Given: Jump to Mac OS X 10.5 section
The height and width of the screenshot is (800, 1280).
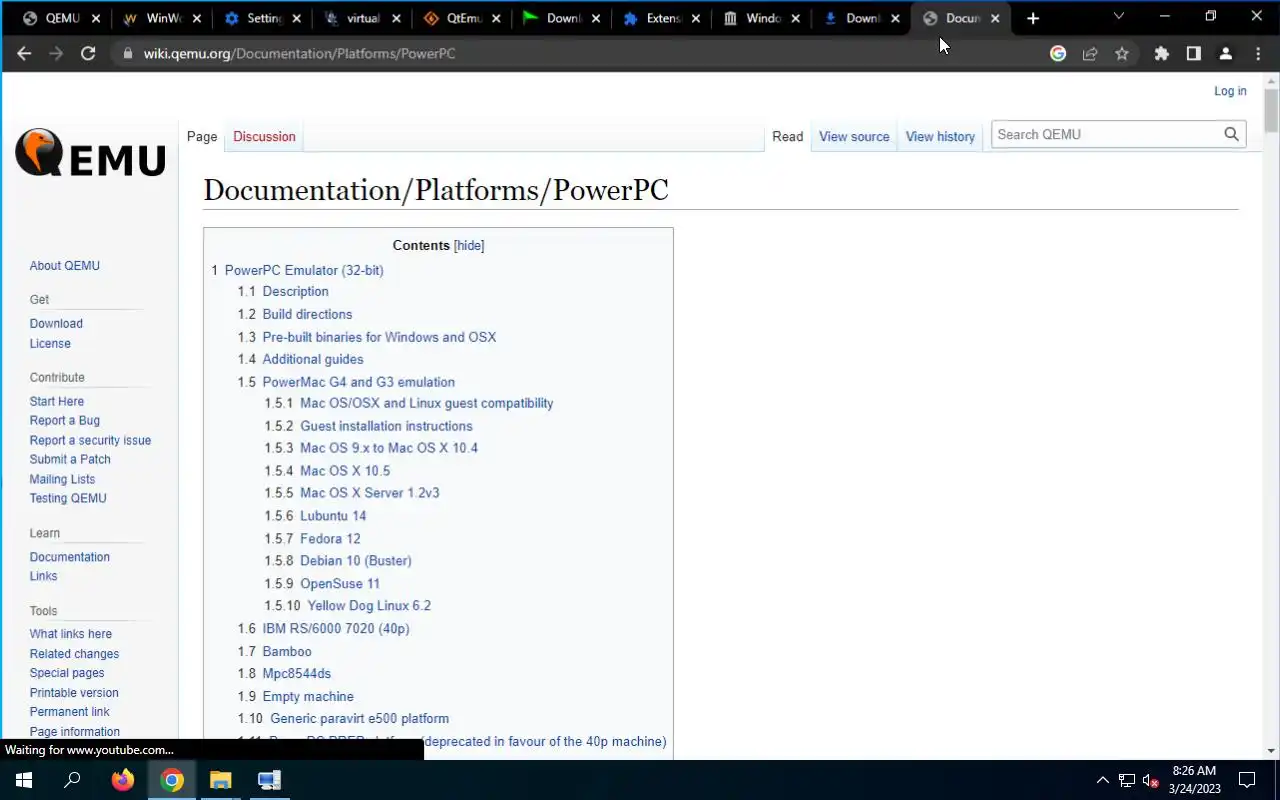Looking at the screenshot, I should [x=345, y=470].
